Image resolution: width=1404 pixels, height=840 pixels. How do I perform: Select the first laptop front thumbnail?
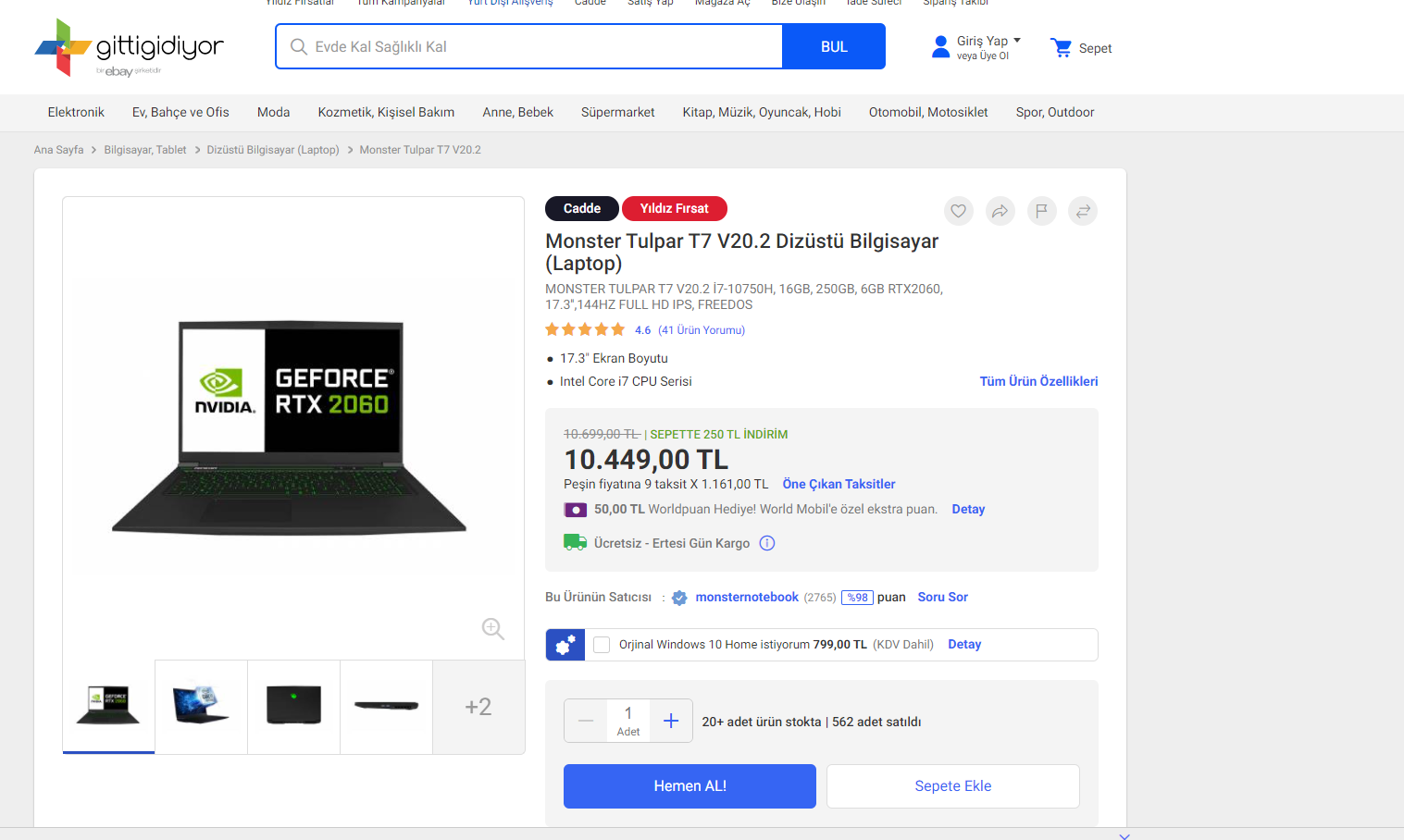click(108, 706)
